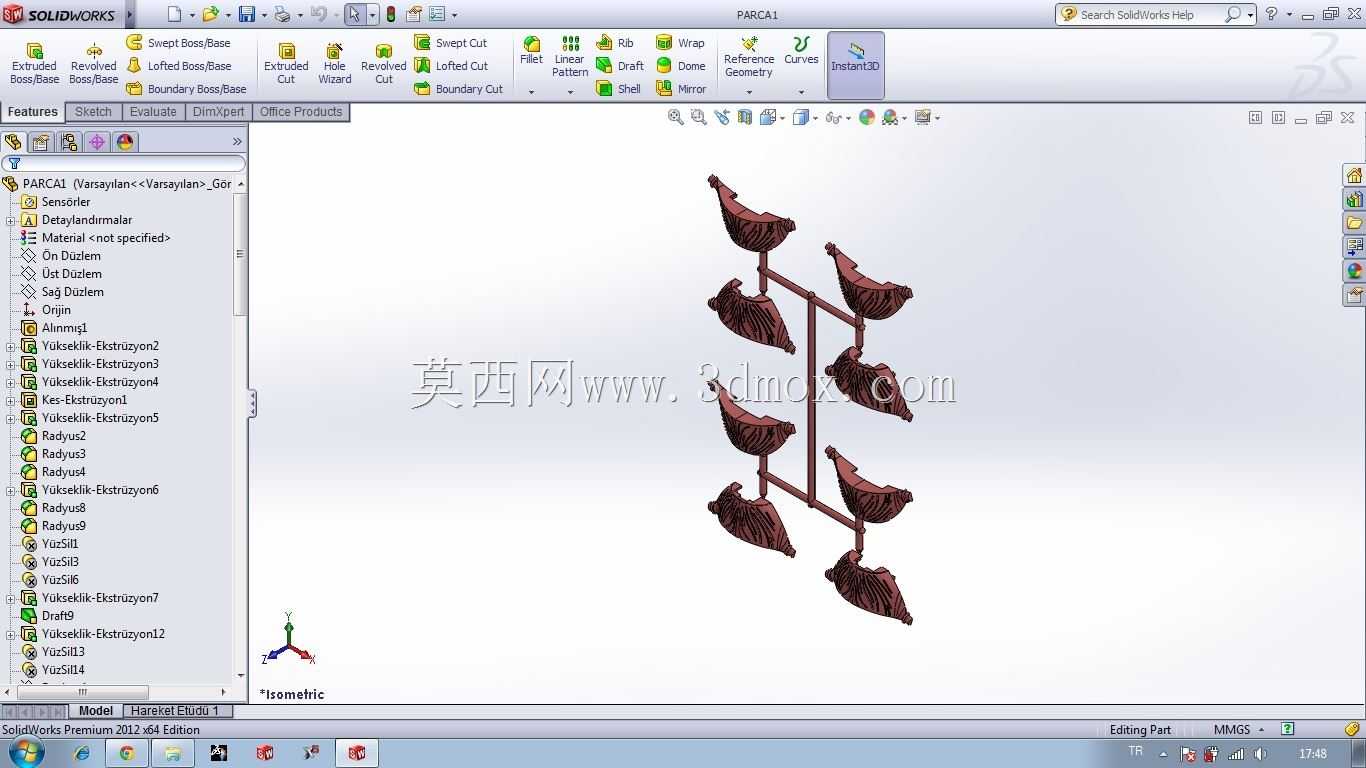The height and width of the screenshot is (768, 1366).
Task: Expand the Yükseklik-Ekstrüzyon2 feature node
Action: tap(10, 346)
